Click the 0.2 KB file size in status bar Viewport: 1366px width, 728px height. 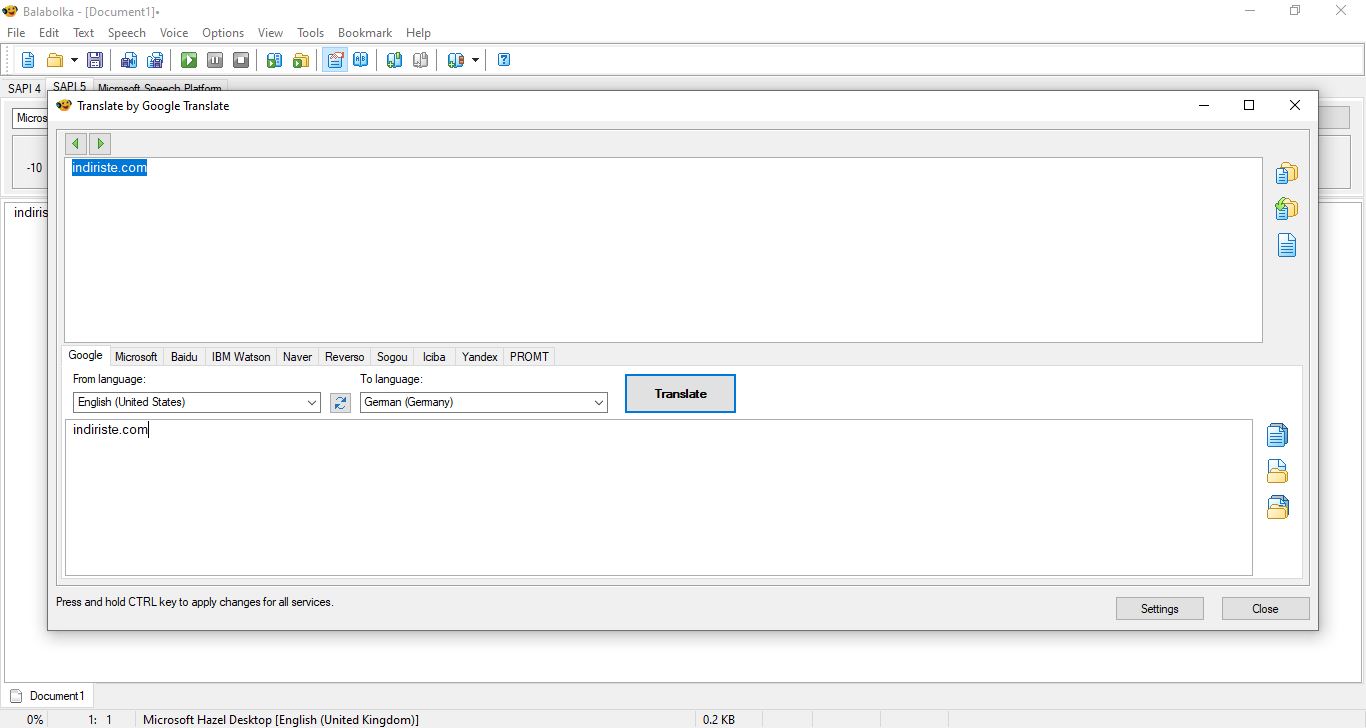pos(719,720)
